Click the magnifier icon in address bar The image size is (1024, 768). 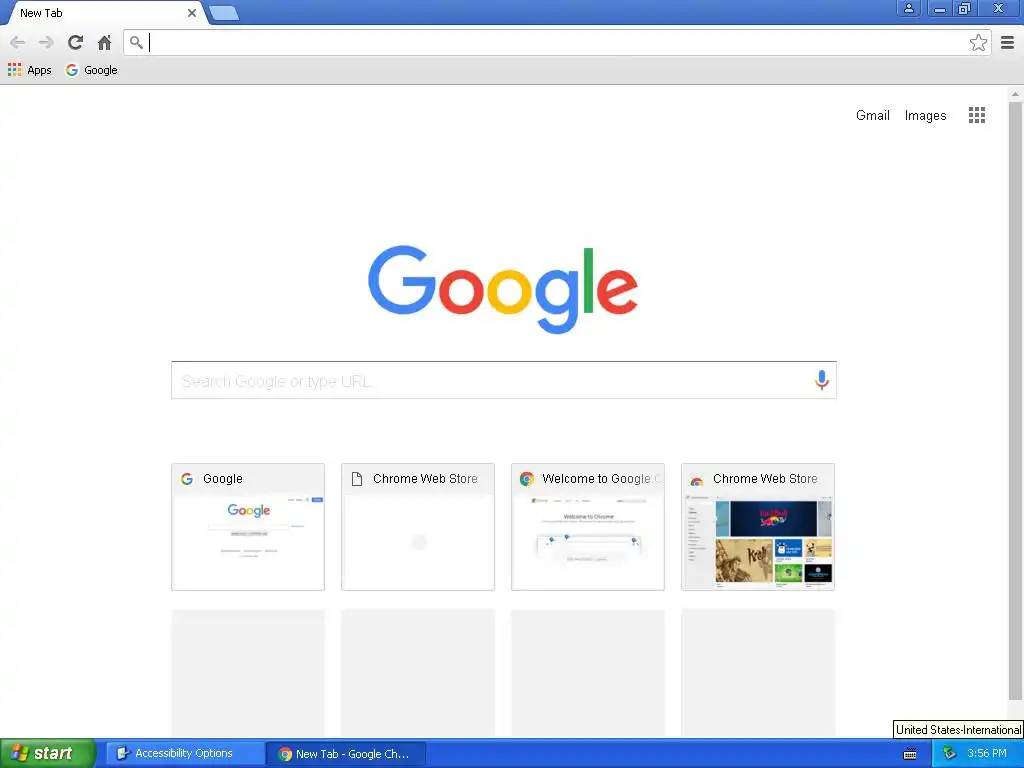coord(136,42)
